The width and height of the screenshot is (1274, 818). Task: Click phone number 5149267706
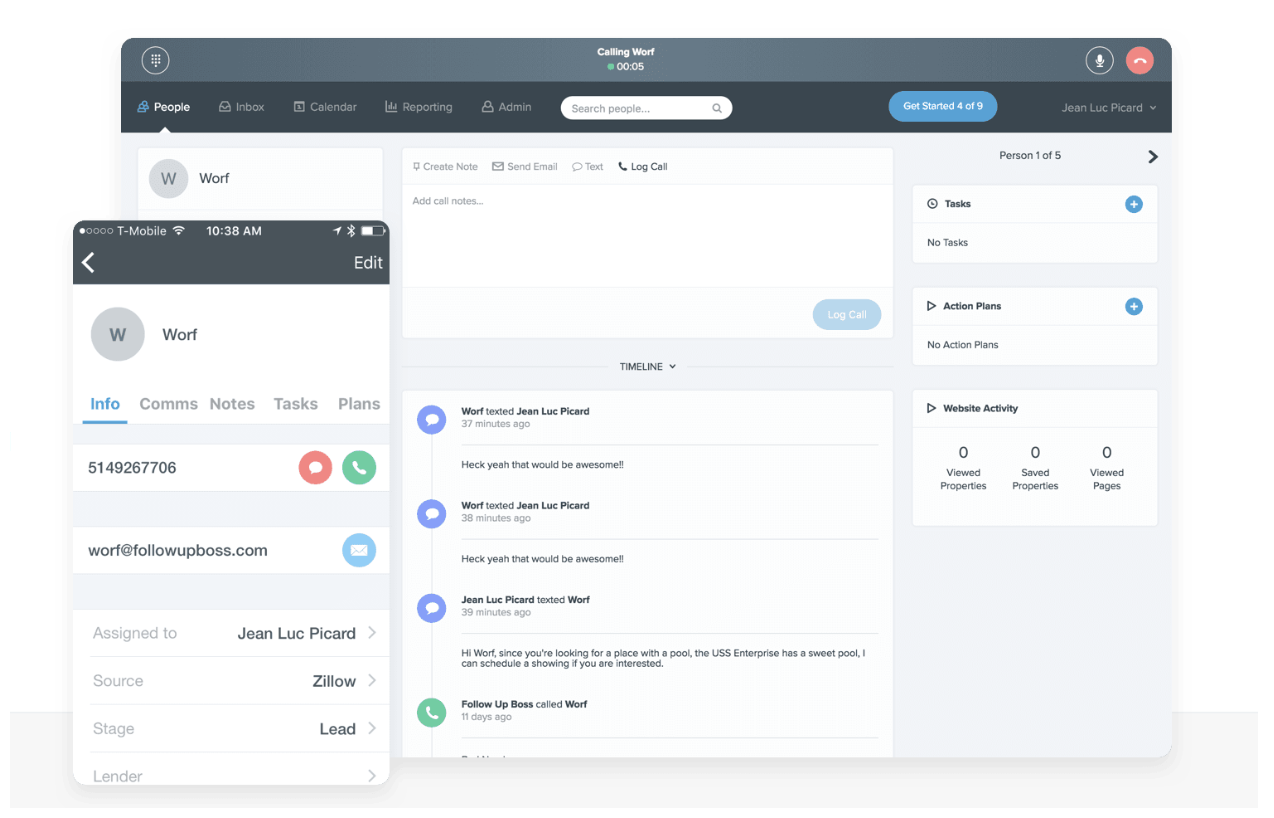pyautogui.click(x=132, y=468)
